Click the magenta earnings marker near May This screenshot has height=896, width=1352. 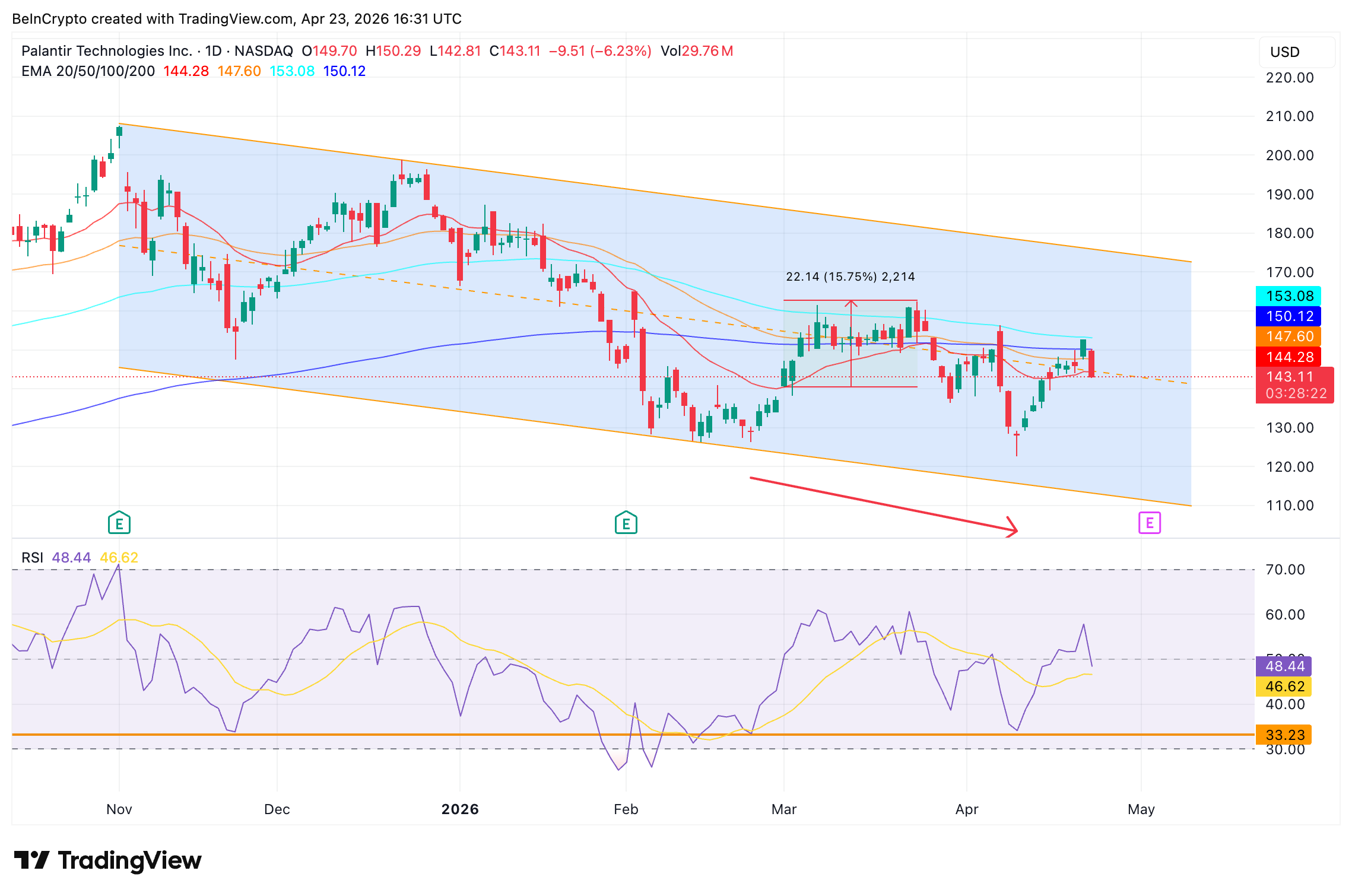pos(1149,524)
